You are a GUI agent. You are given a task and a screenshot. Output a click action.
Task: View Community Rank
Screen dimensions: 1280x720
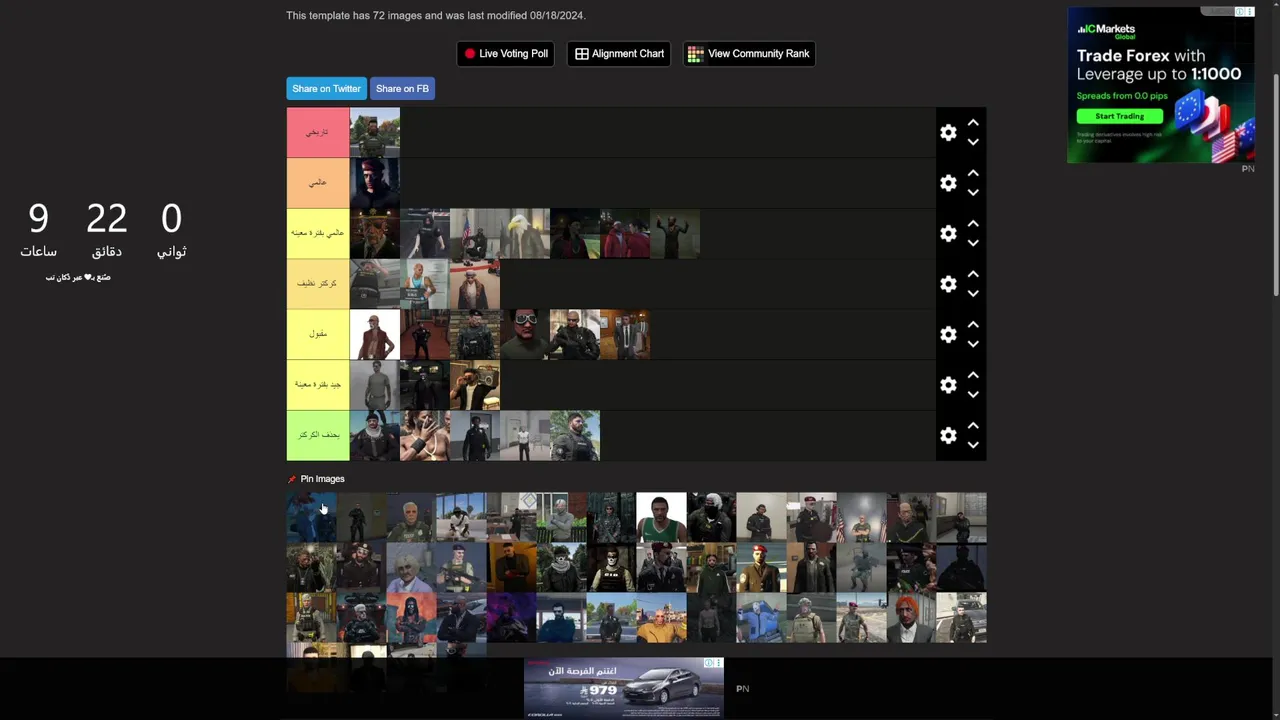(749, 54)
